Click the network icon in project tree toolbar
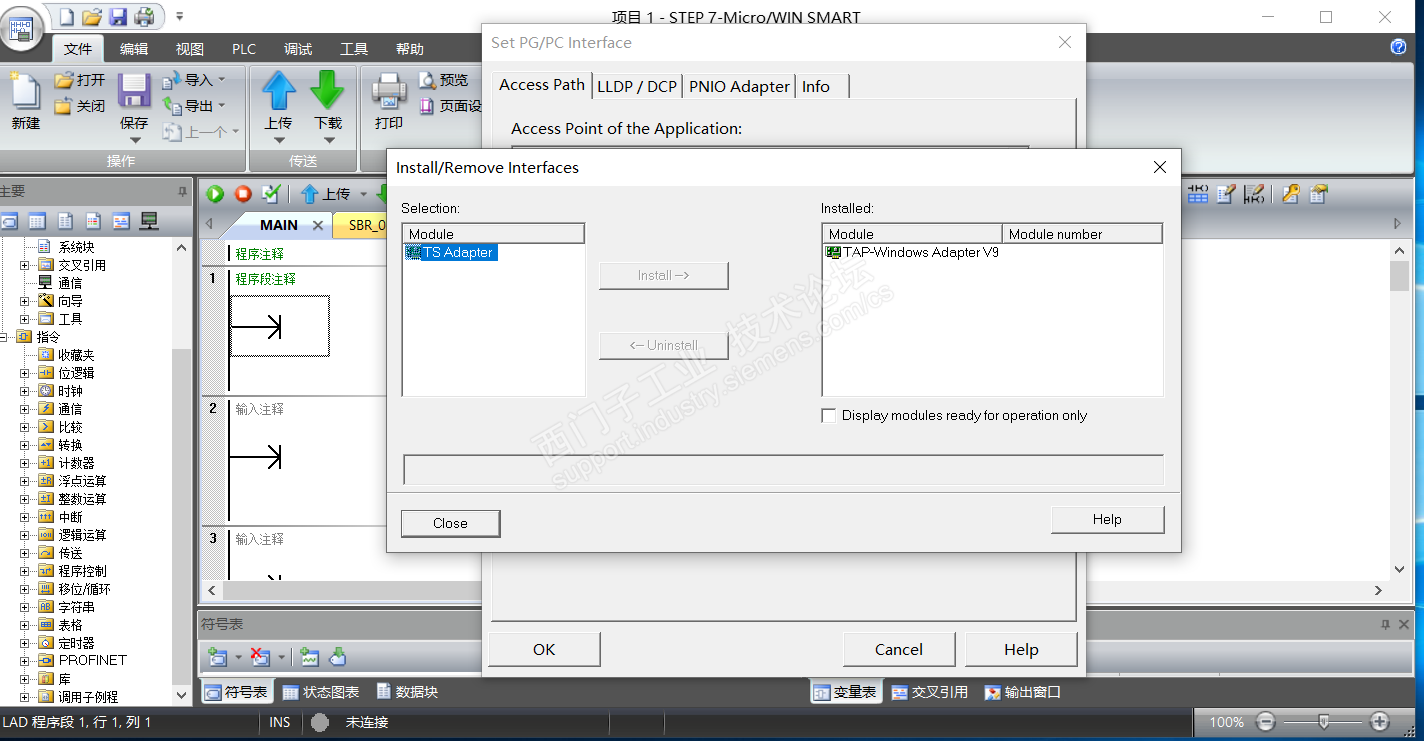 coord(149,221)
